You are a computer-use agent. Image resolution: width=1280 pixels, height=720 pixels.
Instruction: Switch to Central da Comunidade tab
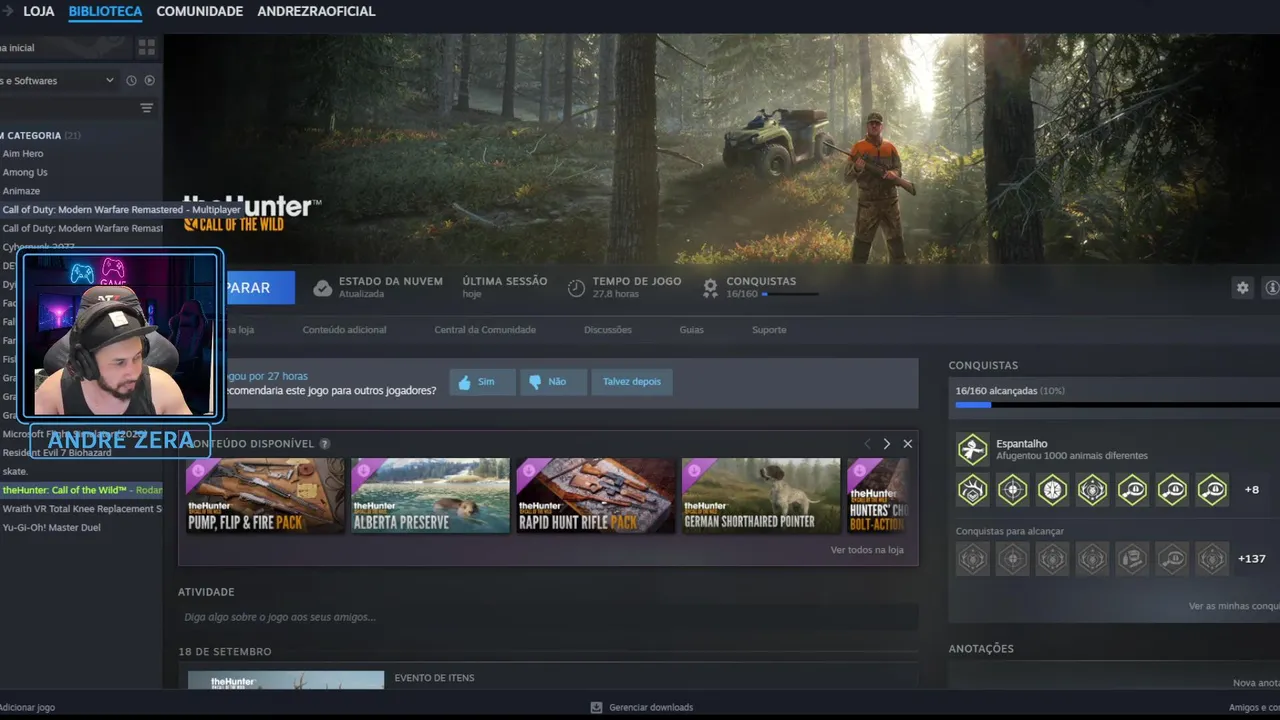click(485, 330)
